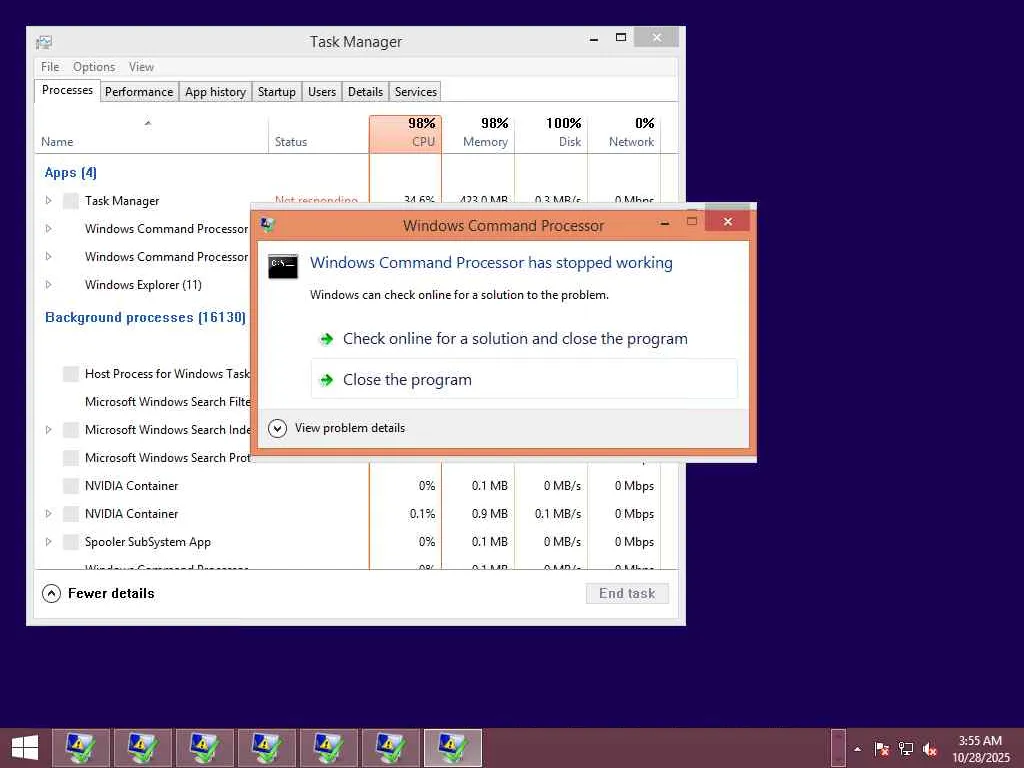
Task: Click Close the program option
Action: point(524,379)
